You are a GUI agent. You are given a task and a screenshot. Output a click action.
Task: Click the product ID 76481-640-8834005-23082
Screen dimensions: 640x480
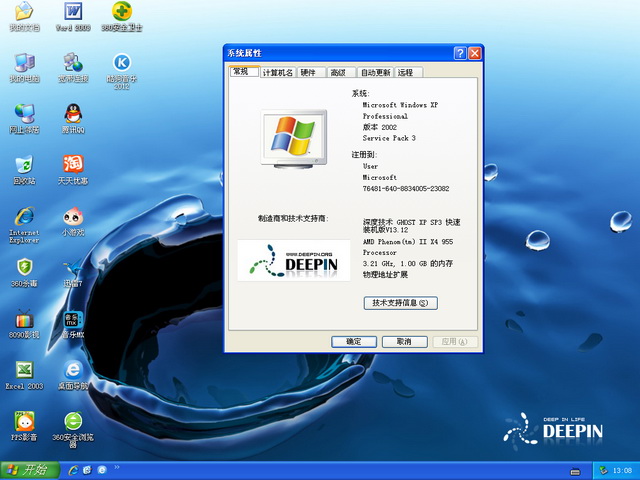406,189
